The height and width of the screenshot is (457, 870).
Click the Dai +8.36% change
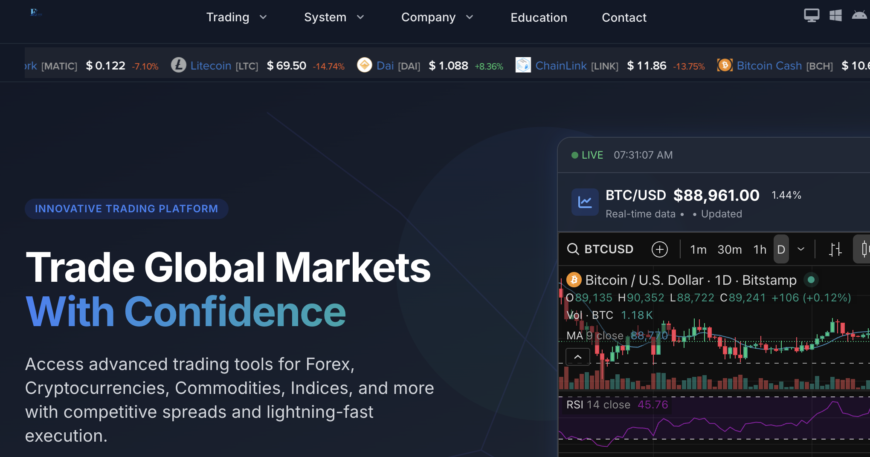[x=489, y=67]
